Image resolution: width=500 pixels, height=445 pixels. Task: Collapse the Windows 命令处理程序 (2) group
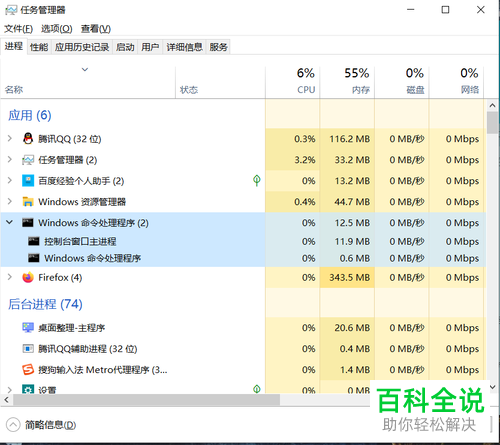tap(10, 222)
